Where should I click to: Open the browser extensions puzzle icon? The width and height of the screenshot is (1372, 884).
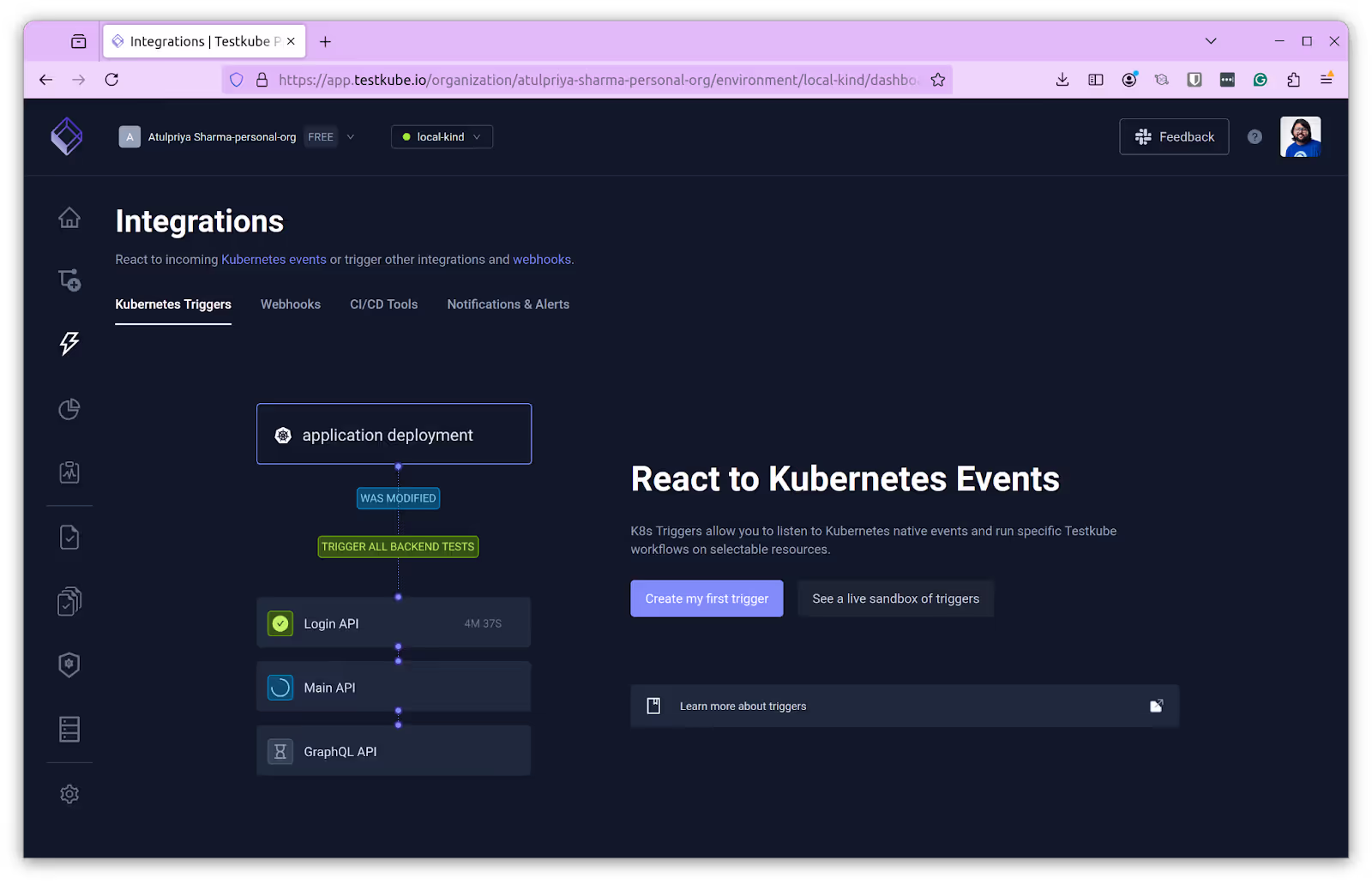coord(1293,80)
